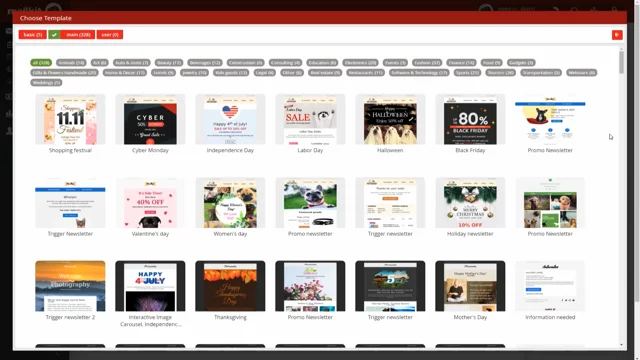Filter by Software & Technology tag
This screenshot has width=640, height=360.
coord(419,73)
